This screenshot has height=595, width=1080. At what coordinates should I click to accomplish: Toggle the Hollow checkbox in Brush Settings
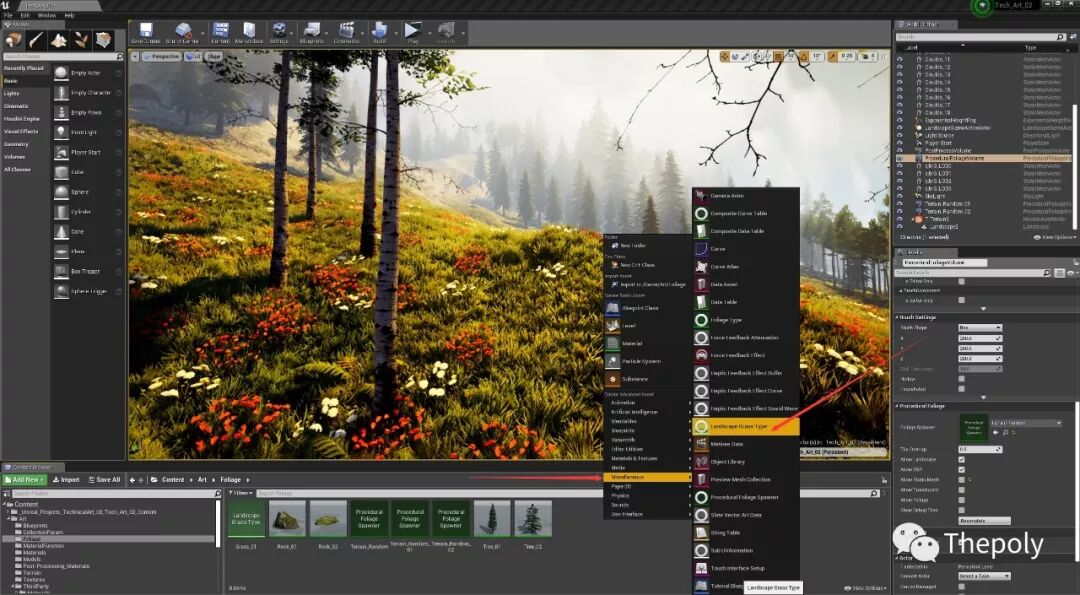(x=962, y=379)
